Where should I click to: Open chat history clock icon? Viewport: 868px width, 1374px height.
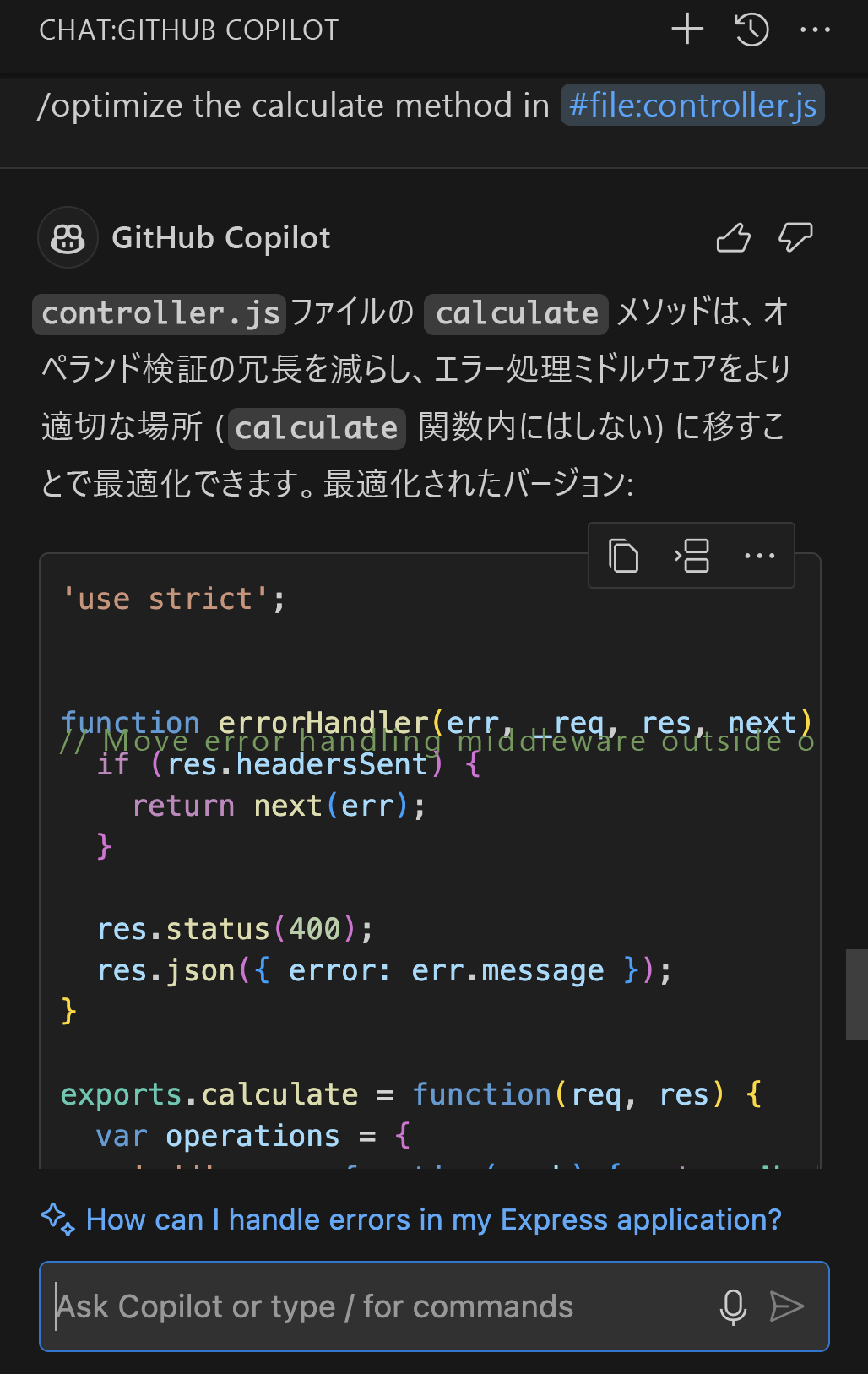(x=751, y=30)
